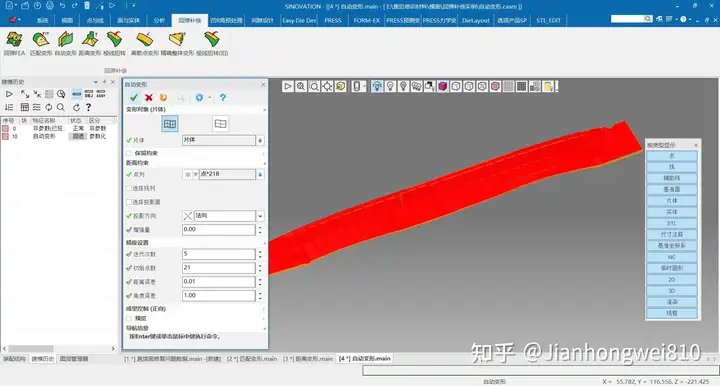Increase the 初始点数 value with stepper
This screenshot has height=386, width=720.
[x=260, y=265]
